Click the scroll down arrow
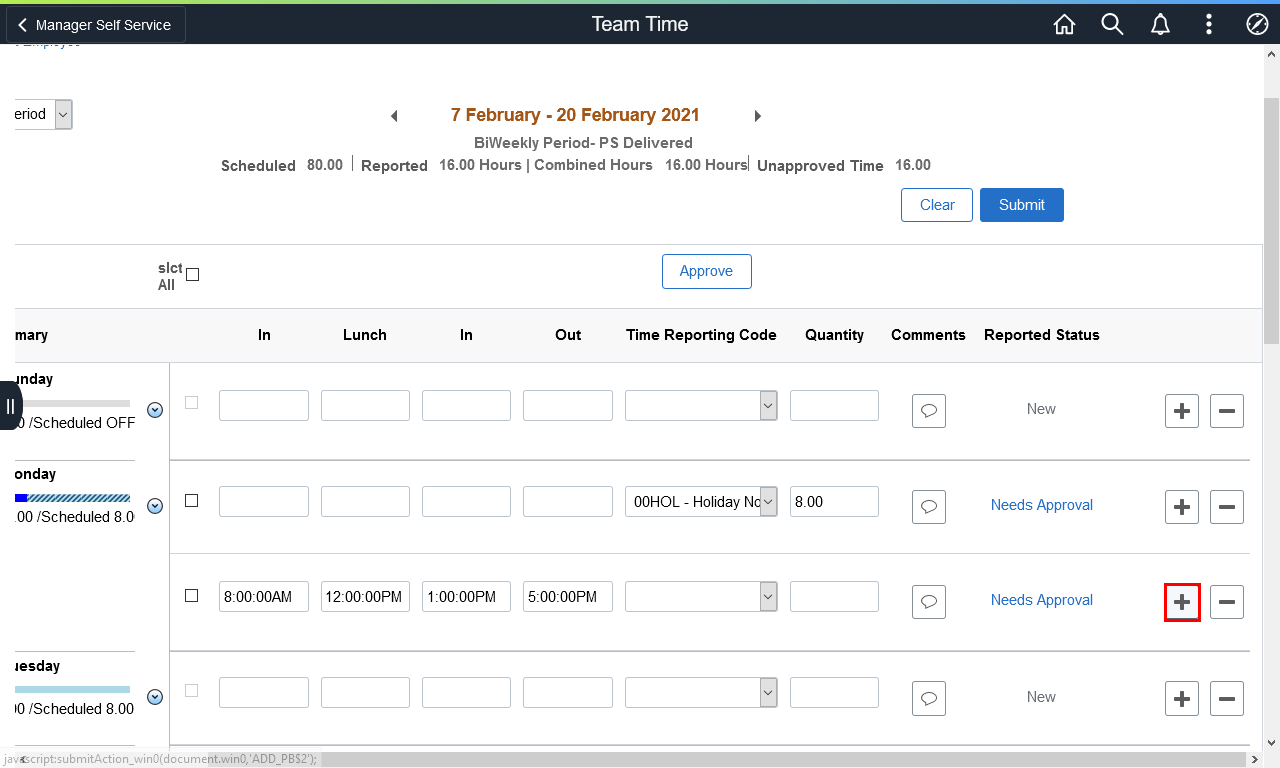 pos(1271,743)
